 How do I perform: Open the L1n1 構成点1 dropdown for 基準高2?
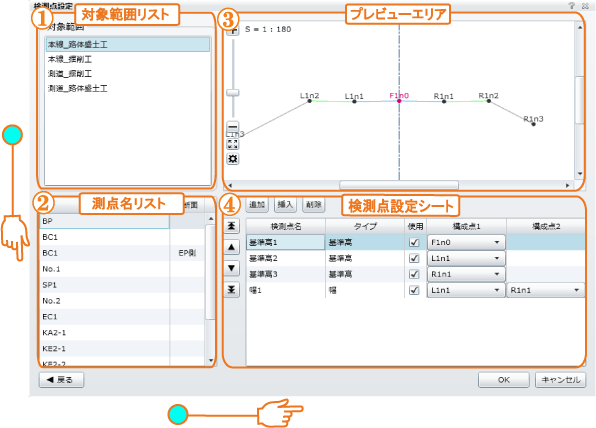[466, 258]
